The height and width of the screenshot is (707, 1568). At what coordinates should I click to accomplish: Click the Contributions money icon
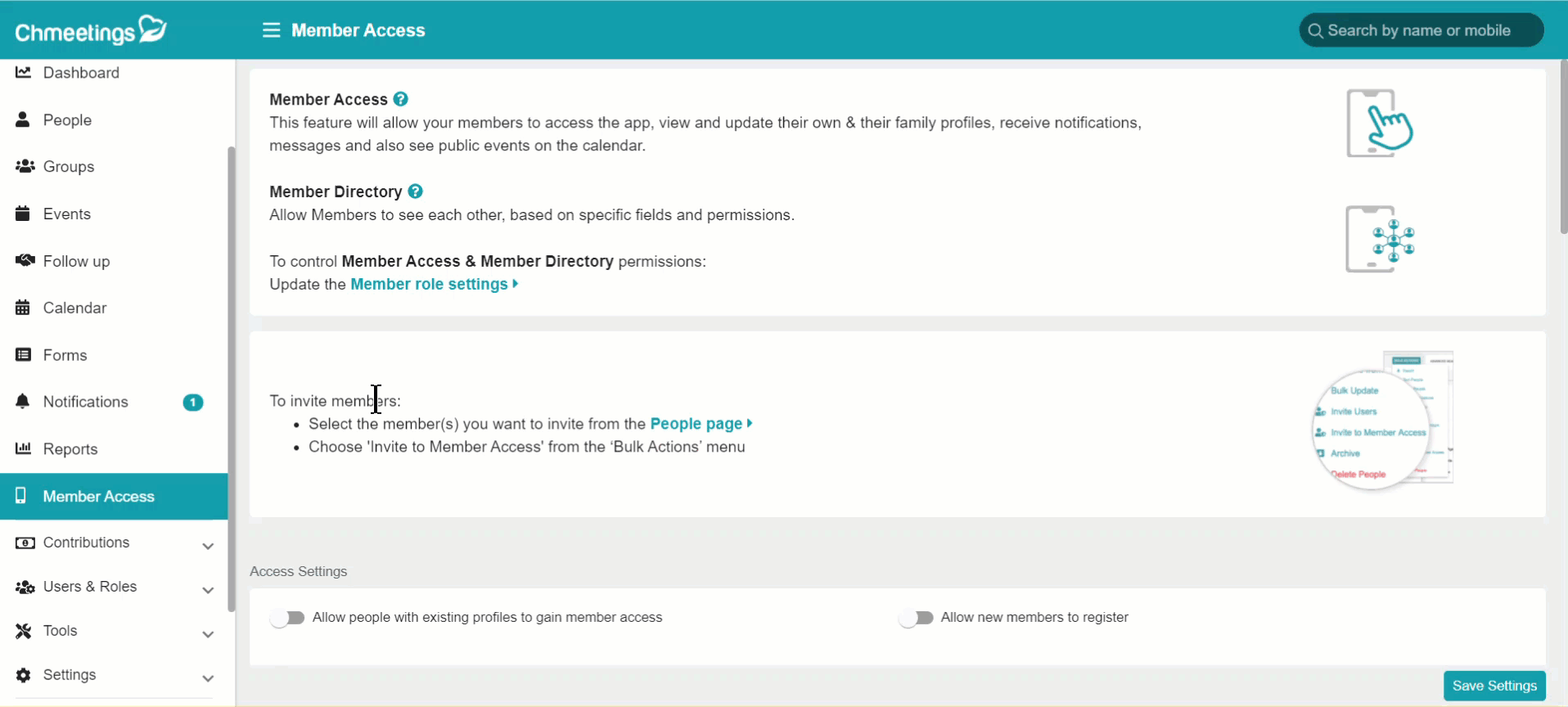25,543
